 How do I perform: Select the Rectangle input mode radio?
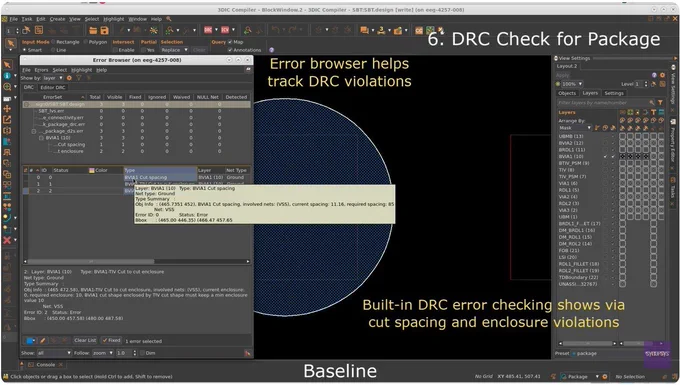[54, 42]
